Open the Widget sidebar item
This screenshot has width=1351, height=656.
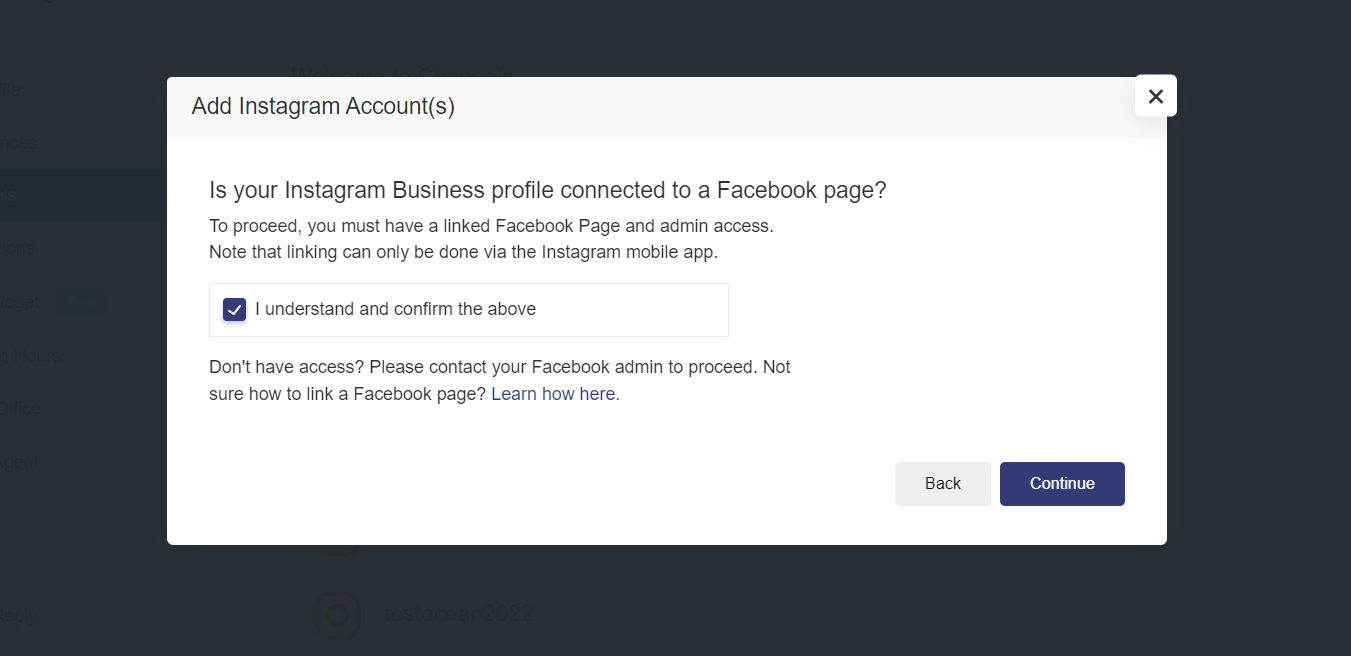coord(22,302)
